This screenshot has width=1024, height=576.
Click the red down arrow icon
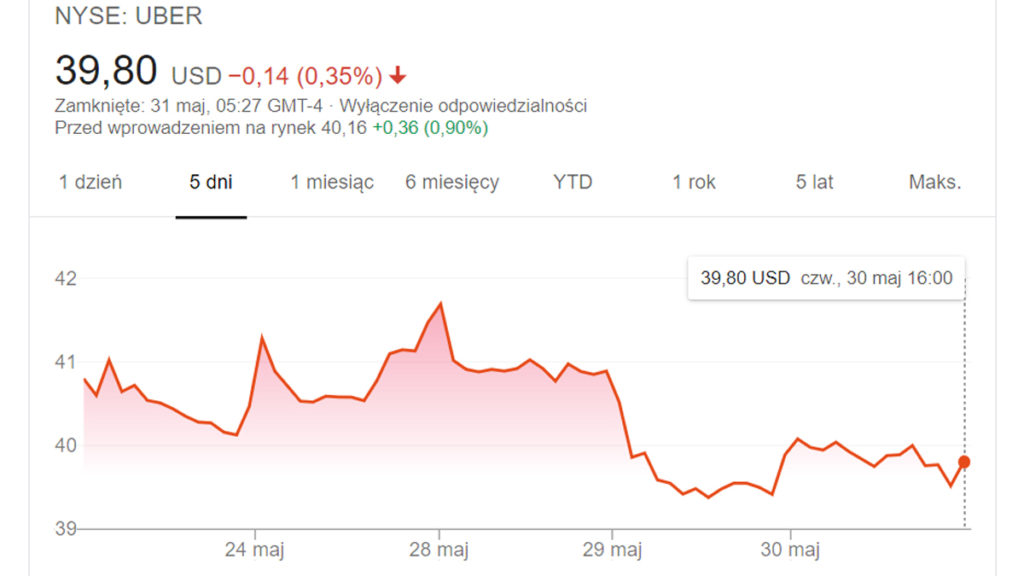coord(398,76)
